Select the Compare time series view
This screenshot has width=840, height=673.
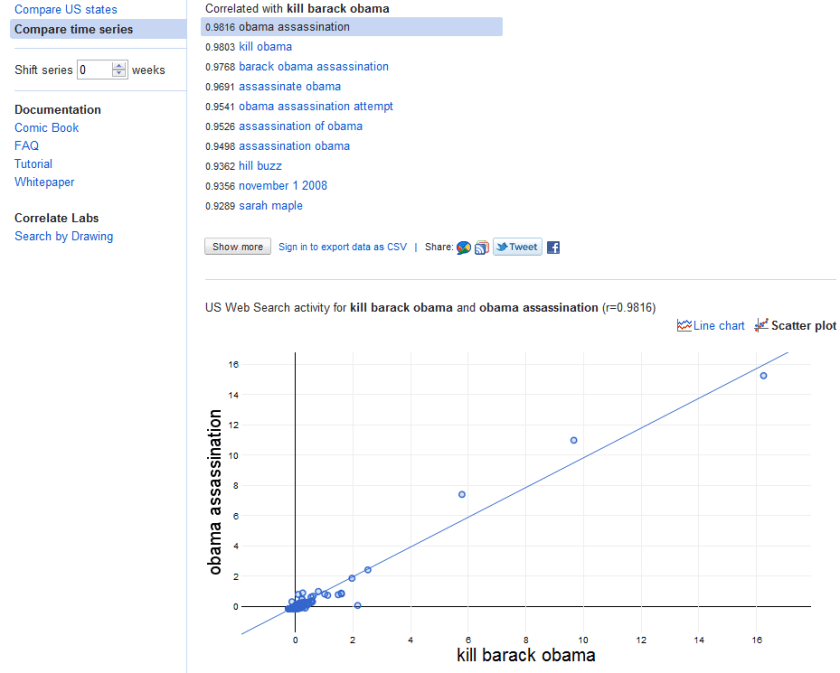(73, 30)
